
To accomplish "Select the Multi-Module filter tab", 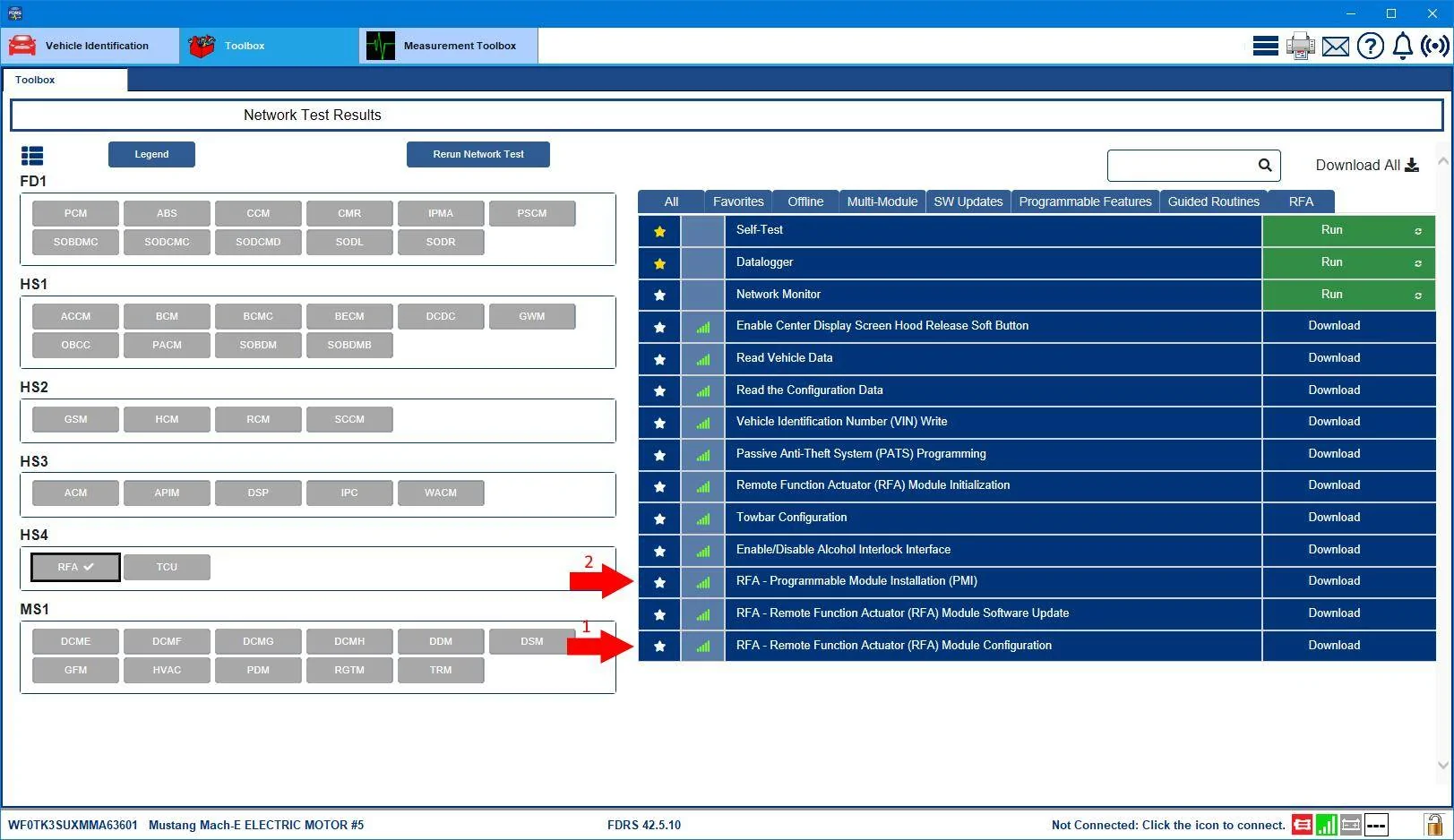I will point(882,201).
